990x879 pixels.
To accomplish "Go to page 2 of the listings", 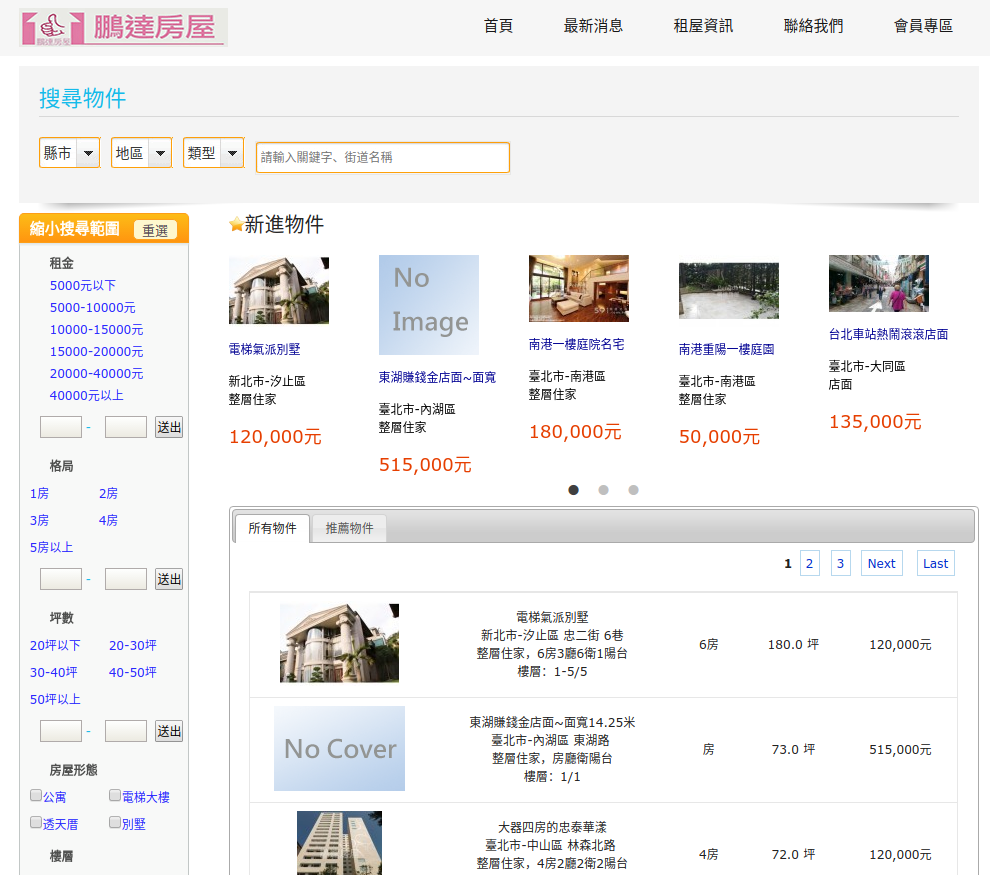I will click(x=809, y=563).
